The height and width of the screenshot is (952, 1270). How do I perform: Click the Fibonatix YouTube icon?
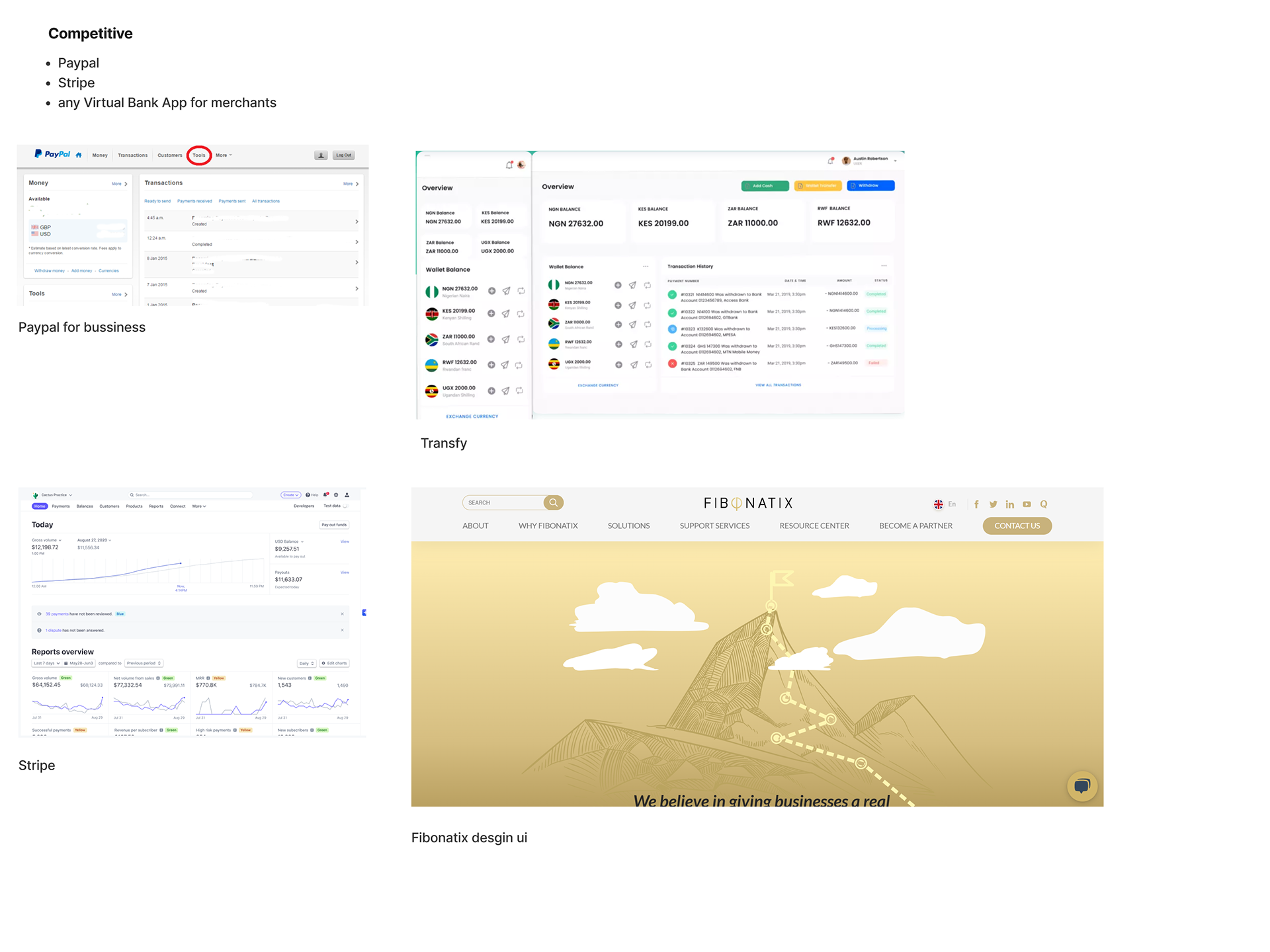1027,504
